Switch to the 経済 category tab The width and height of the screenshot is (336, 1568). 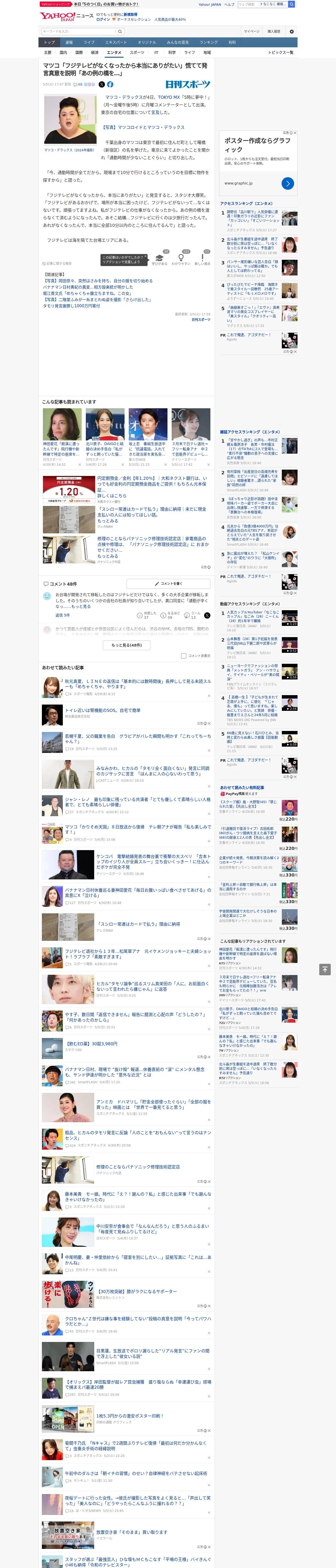tap(94, 52)
